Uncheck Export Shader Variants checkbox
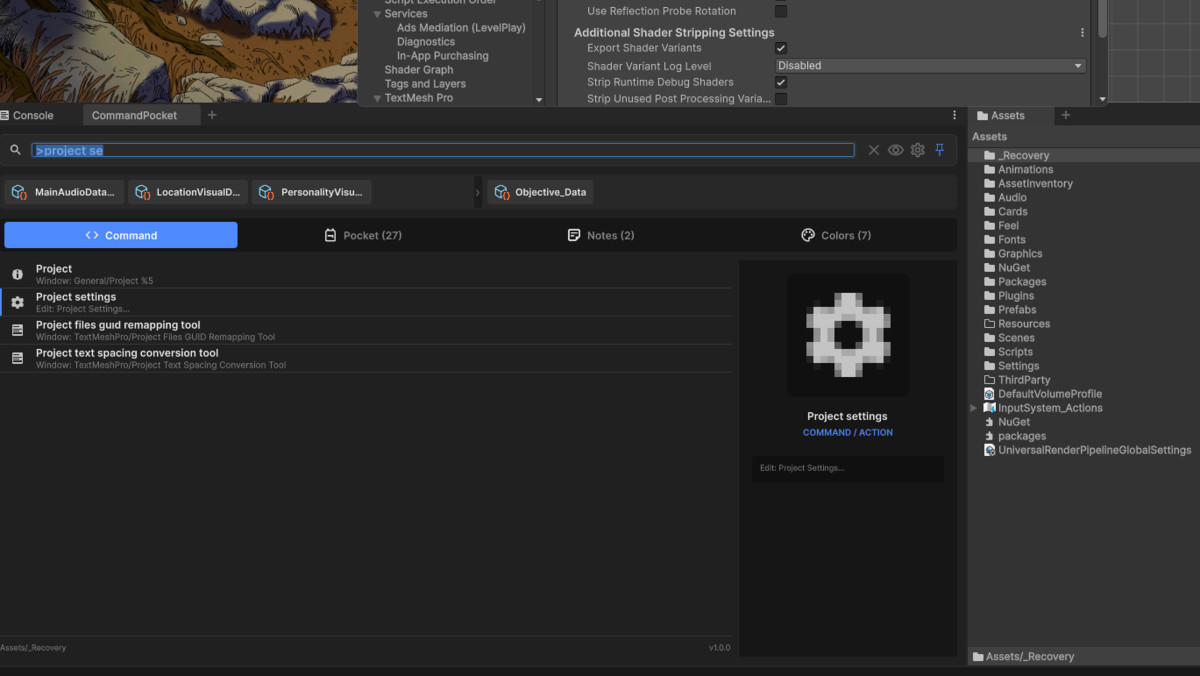This screenshot has height=676, width=1200. 781,48
